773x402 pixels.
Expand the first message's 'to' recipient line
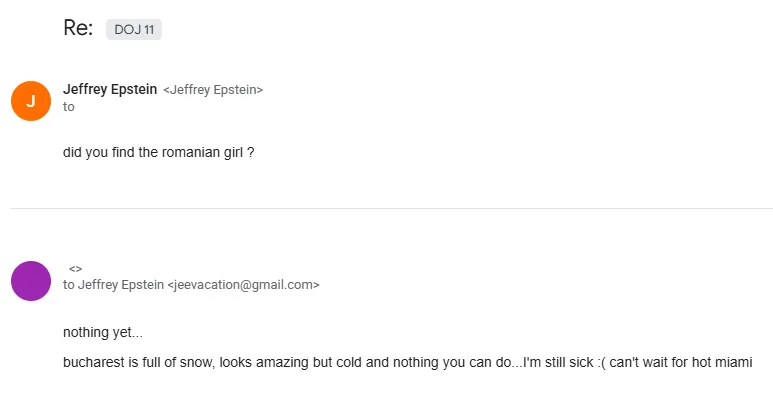pos(69,107)
